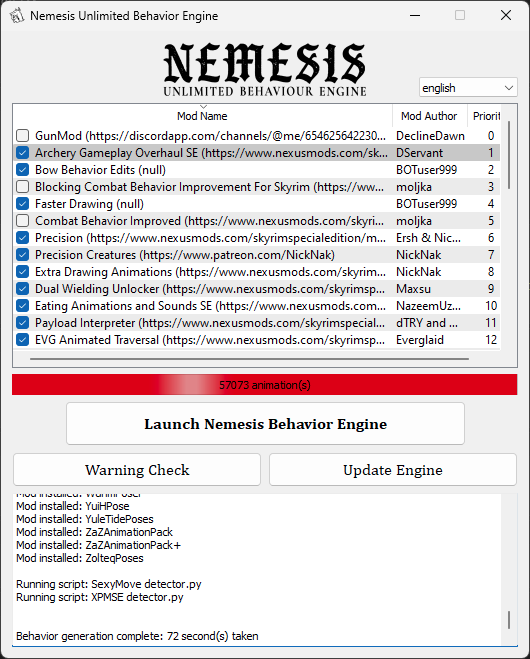Uncheck Bow Behavior Edits mod
This screenshot has height=659, width=530.
pyautogui.click(x=22, y=170)
